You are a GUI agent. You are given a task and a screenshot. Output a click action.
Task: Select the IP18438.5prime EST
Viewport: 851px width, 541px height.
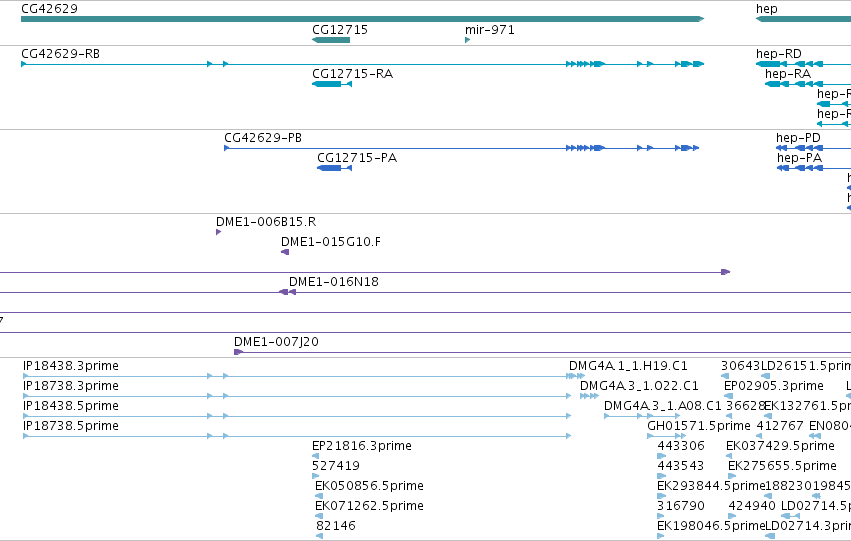pyautogui.click(x=297, y=416)
